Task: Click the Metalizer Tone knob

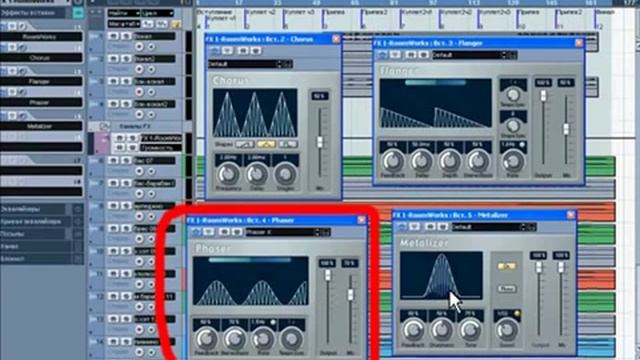Action: pyautogui.click(x=469, y=330)
